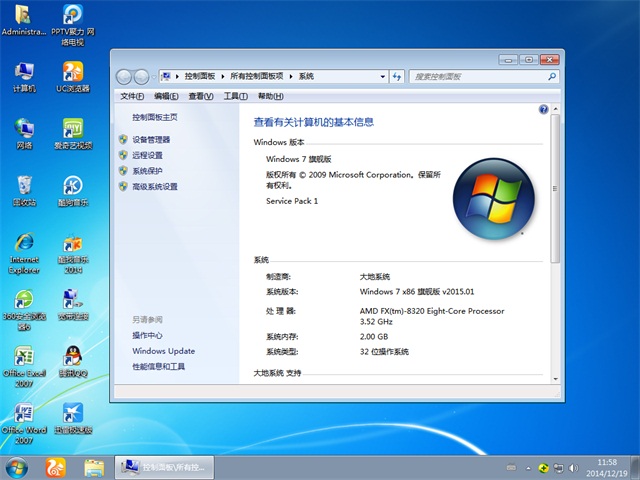
Task: Open the 工具(T) menu
Action: 234,96
